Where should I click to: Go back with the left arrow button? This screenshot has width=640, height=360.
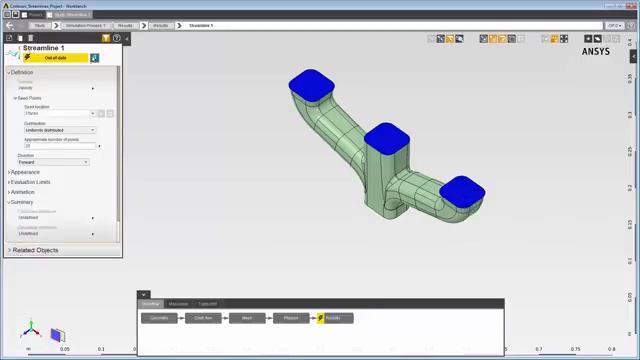tap(10, 25)
